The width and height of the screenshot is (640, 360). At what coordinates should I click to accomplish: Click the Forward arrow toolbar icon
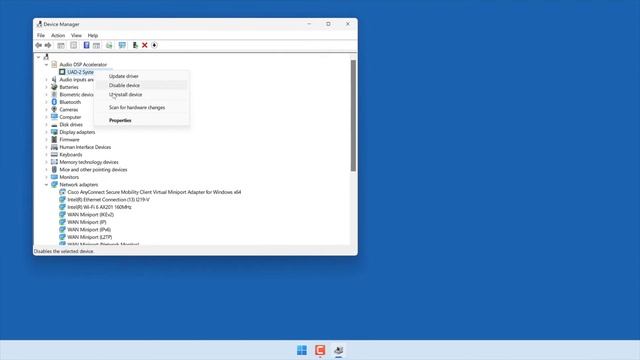pyautogui.click(x=48, y=45)
